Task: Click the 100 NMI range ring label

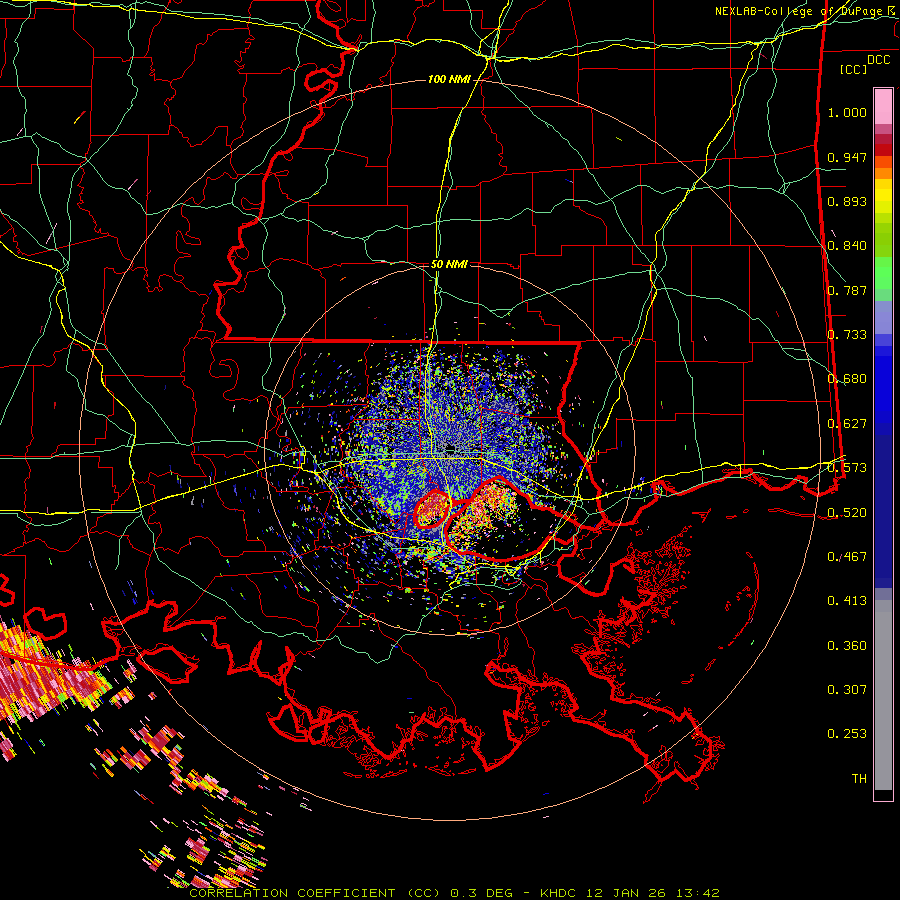Action: click(449, 79)
